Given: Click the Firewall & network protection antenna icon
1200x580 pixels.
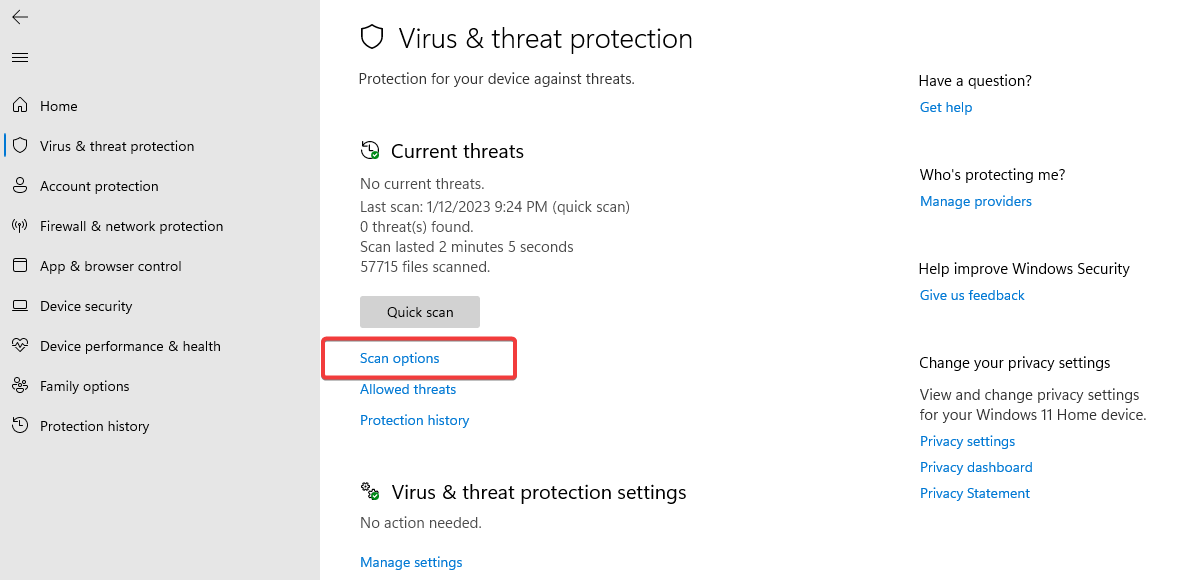Looking at the screenshot, I should (x=20, y=226).
